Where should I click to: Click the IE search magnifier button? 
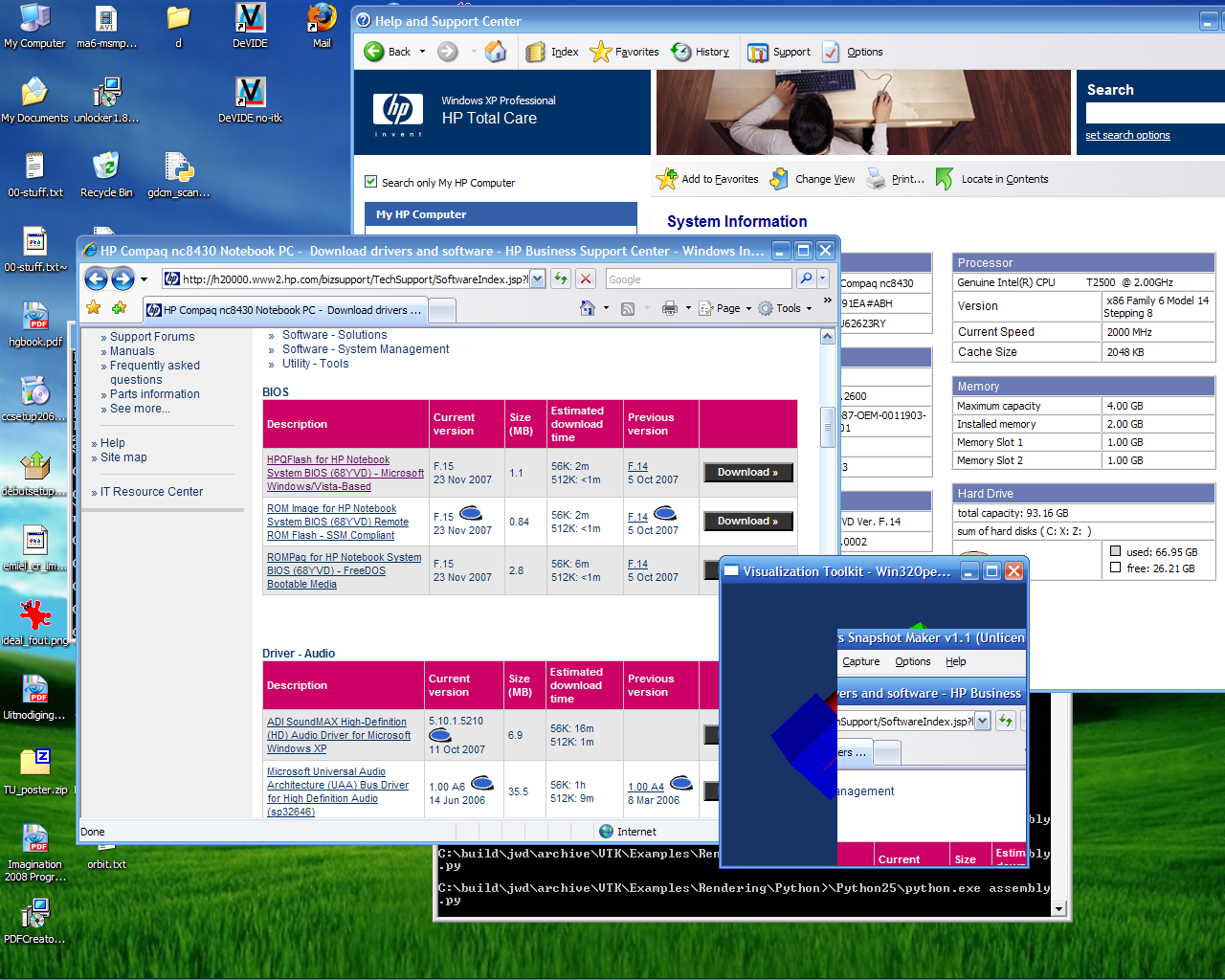(806, 278)
